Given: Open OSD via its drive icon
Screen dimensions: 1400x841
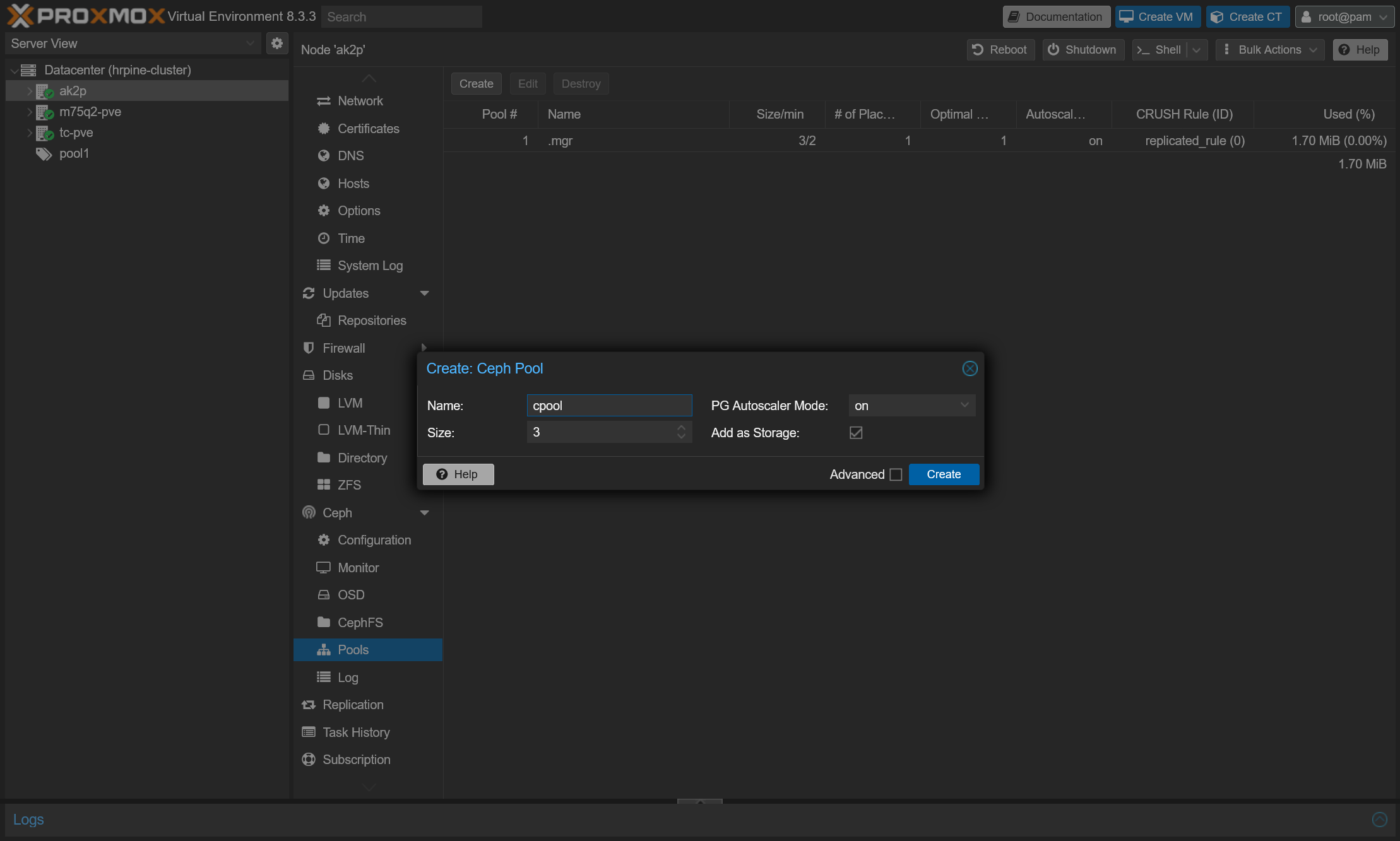Looking at the screenshot, I should [x=324, y=595].
